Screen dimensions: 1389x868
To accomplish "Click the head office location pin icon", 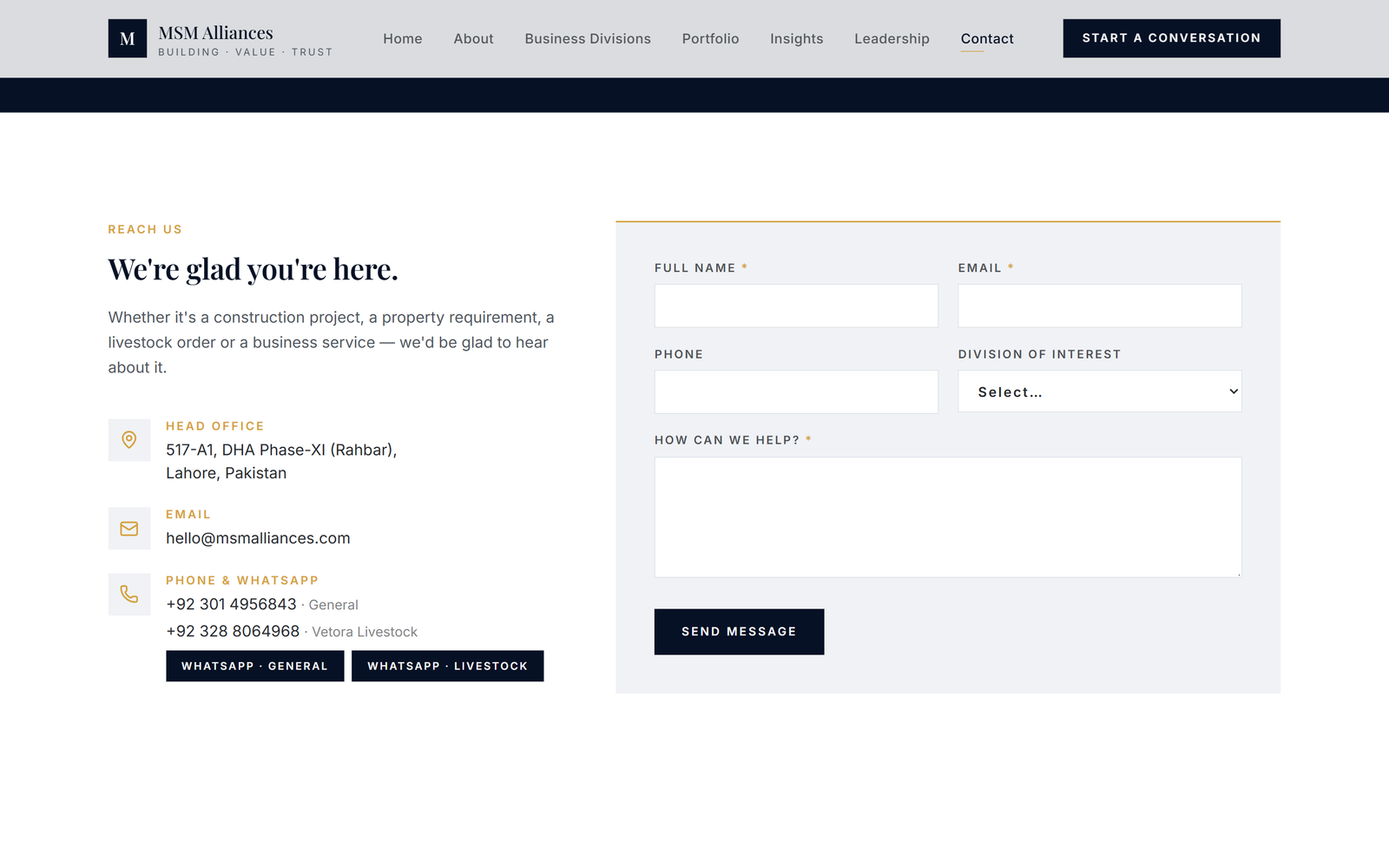I will point(129,440).
